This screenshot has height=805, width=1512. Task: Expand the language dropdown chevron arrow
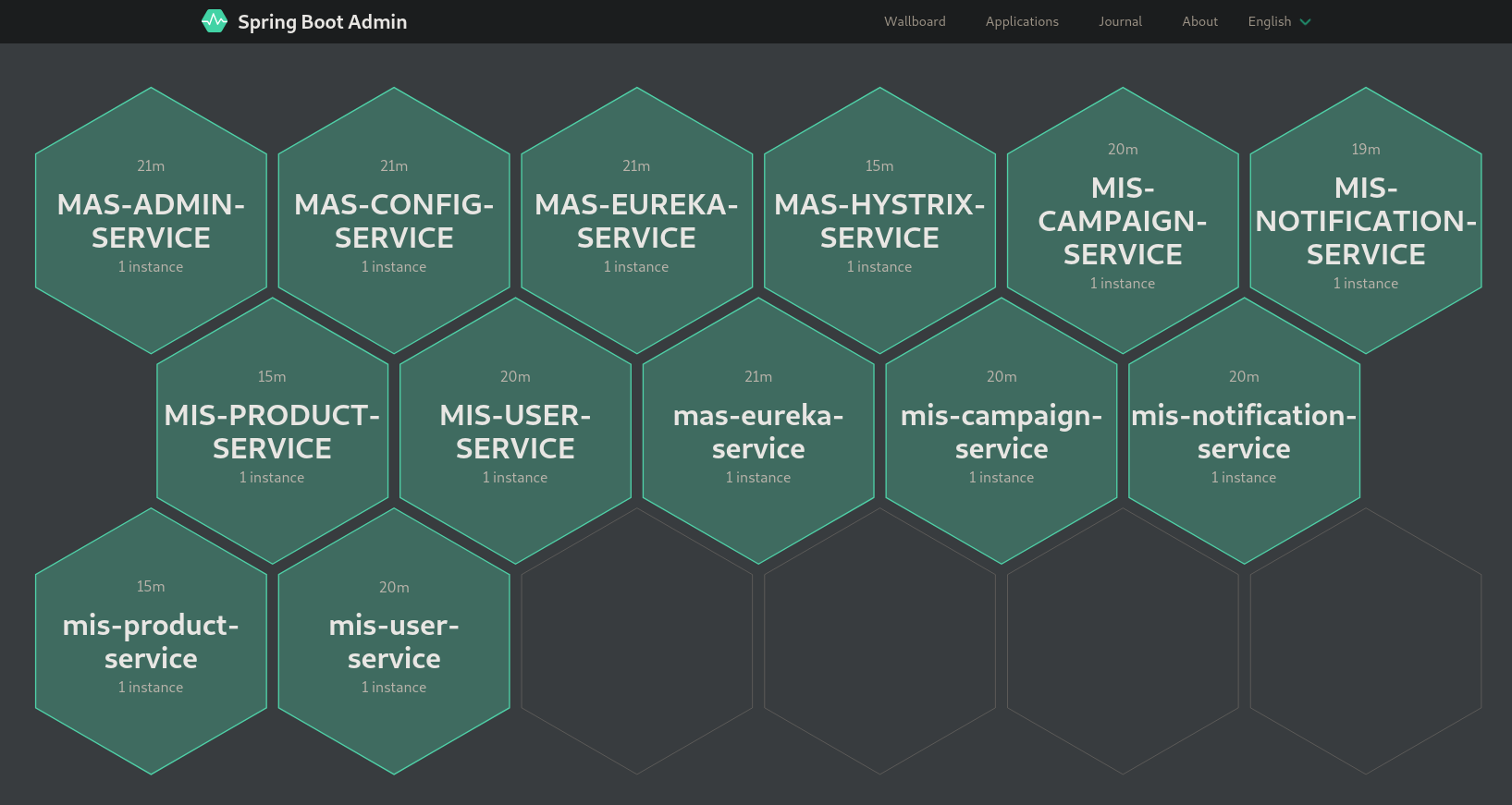(x=1305, y=22)
